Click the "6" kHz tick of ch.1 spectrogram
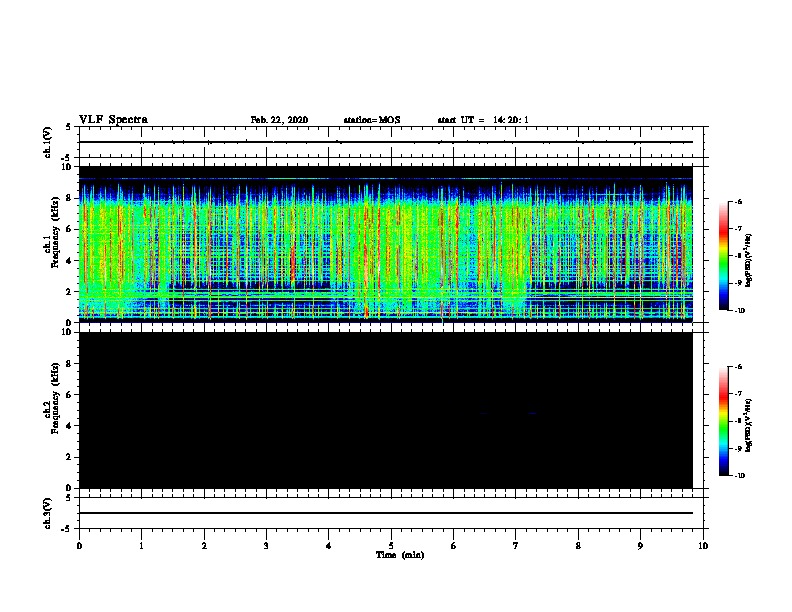 pyautogui.click(x=69, y=229)
